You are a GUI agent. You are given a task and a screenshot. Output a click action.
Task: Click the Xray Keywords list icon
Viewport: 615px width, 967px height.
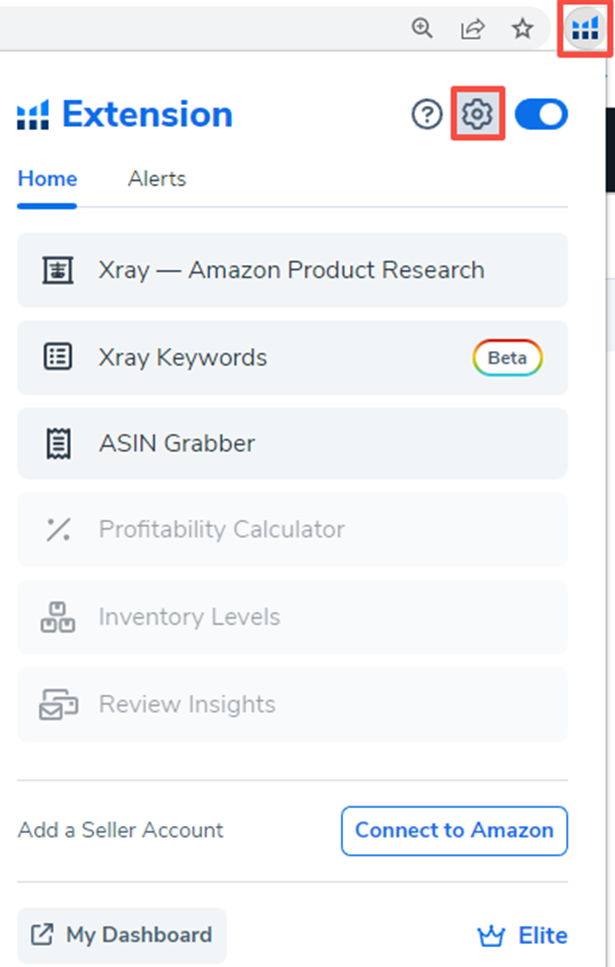(57, 357)
